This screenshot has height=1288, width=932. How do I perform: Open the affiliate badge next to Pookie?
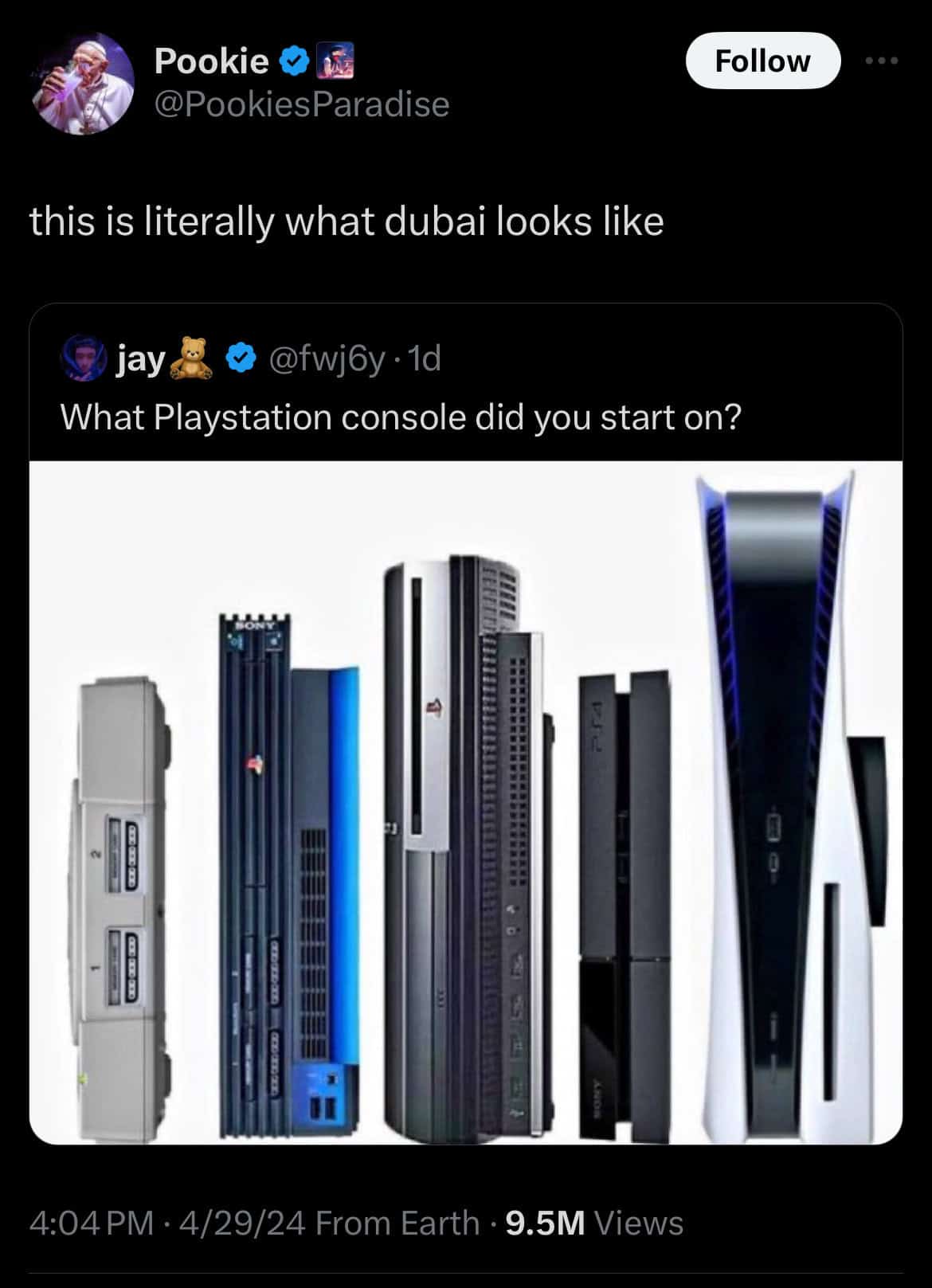pos(335,62)
